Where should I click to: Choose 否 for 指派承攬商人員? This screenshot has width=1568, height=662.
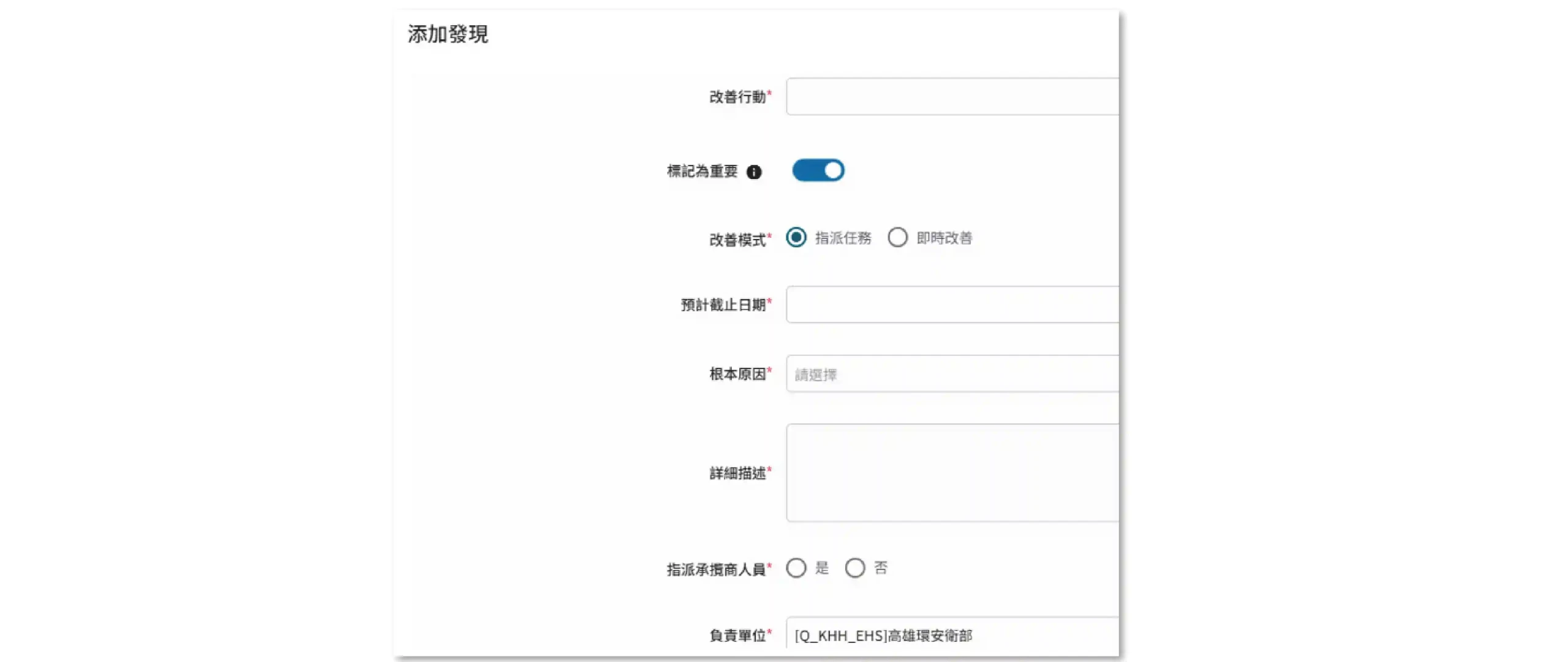pyautogui.click(x=855, y=568)
